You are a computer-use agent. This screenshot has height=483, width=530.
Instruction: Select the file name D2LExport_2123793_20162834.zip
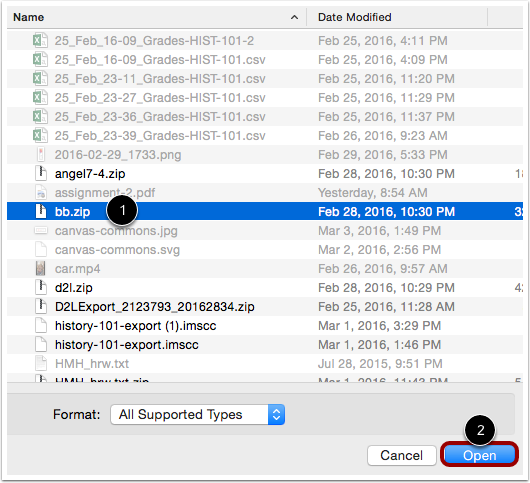pos(155,307)
